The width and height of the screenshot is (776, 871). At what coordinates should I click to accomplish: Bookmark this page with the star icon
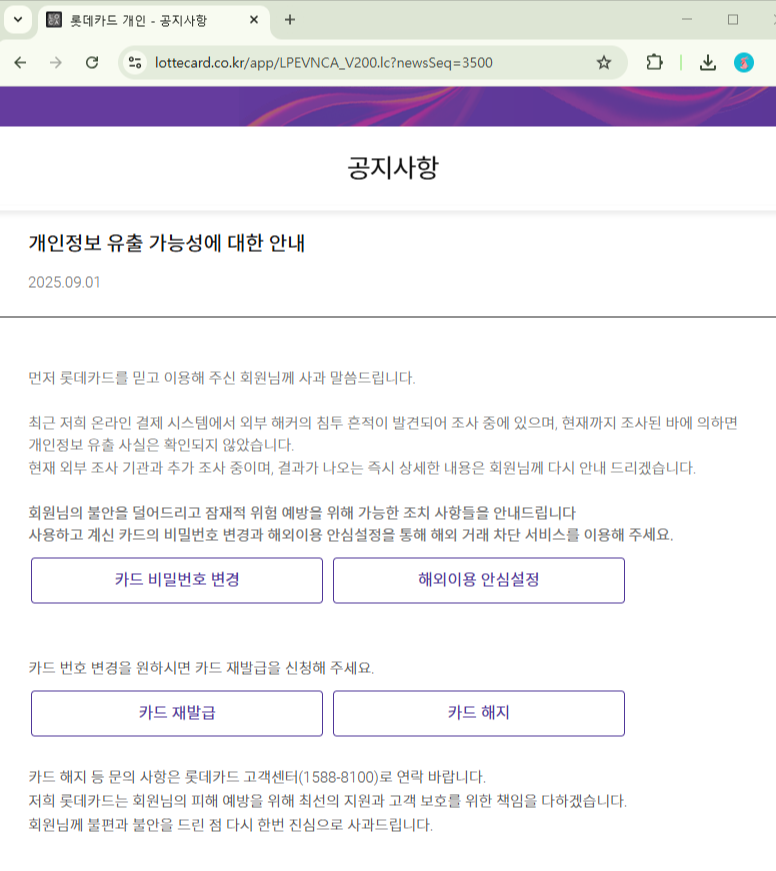tap(604, 63)
